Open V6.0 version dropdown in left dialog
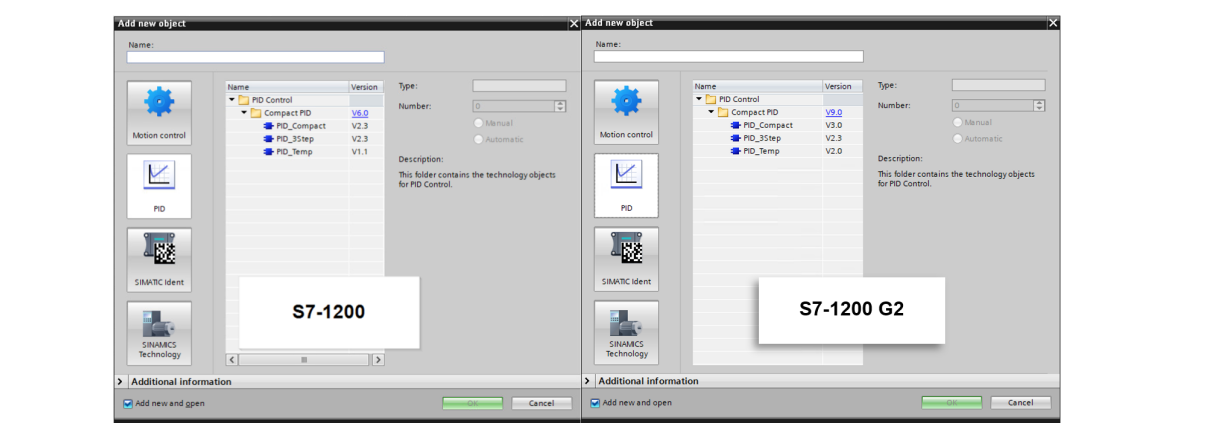Screen dimensions: 1224x438 tap(360, 113)
